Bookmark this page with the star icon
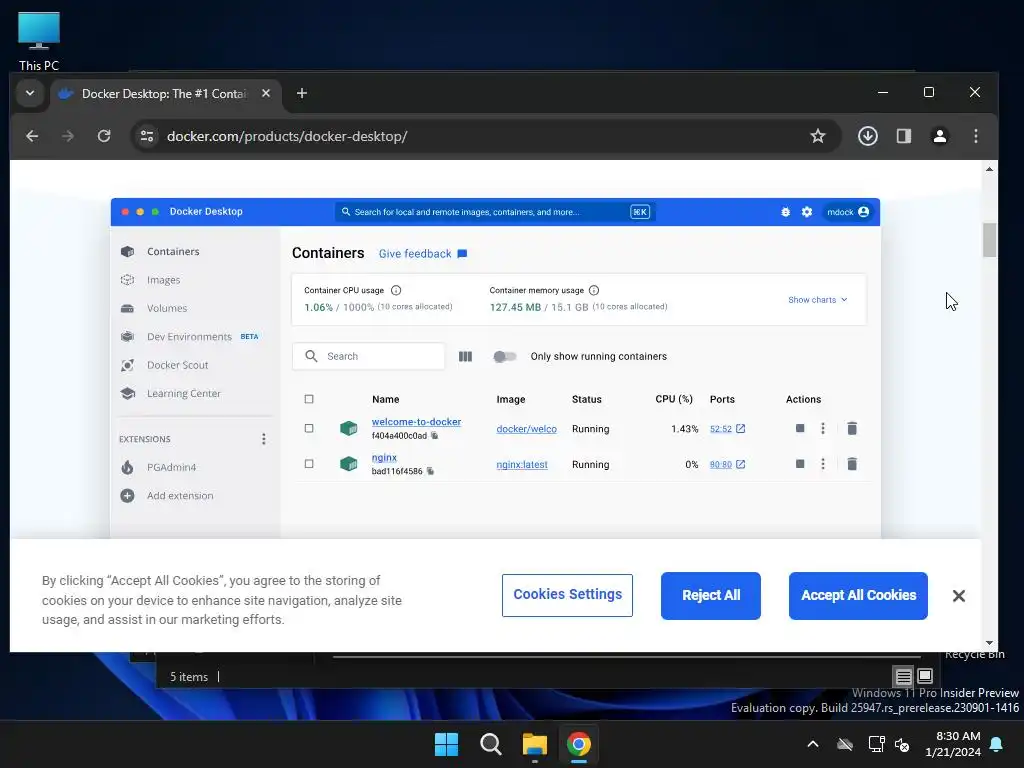 pos(818,136)
